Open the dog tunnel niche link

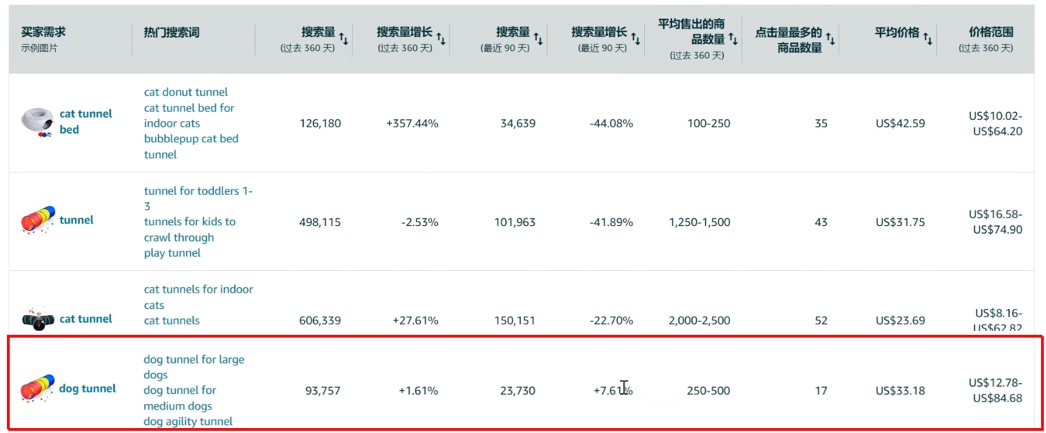(87, 388)
